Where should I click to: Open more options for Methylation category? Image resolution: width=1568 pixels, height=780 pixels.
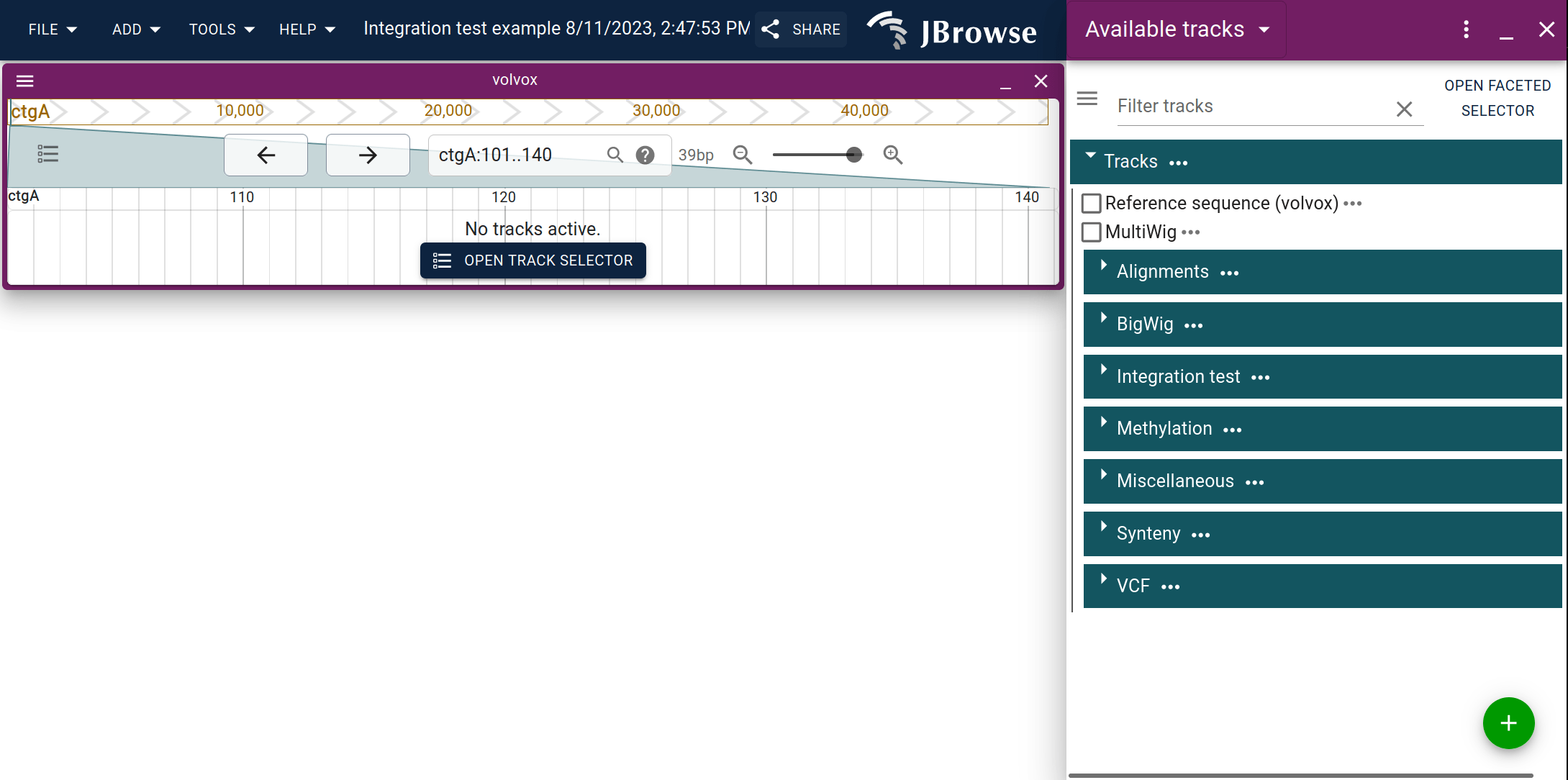(1233, 430)
